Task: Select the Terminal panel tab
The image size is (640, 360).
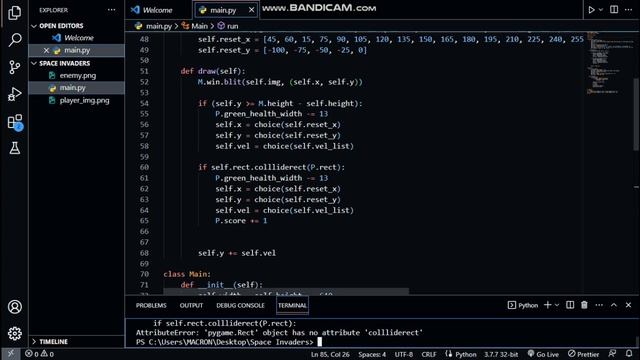Action: pos(292,305)
